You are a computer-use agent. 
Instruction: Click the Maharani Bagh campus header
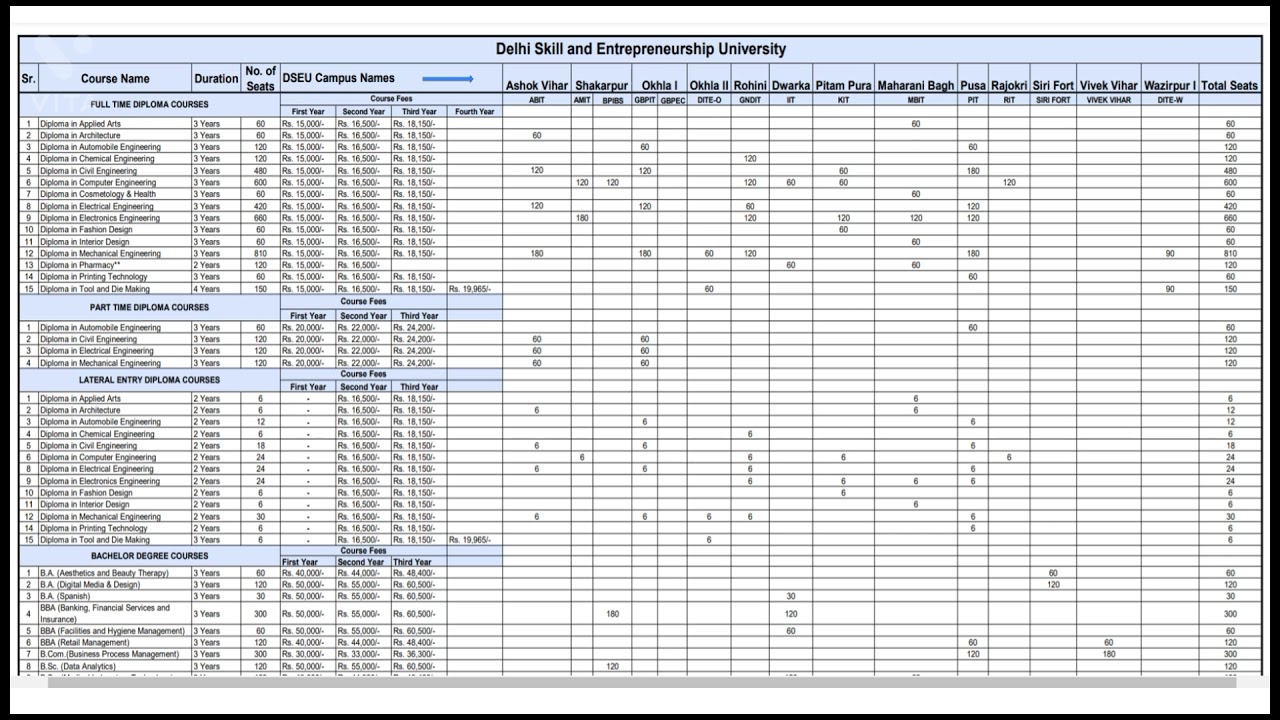click(x=916, y=86)
